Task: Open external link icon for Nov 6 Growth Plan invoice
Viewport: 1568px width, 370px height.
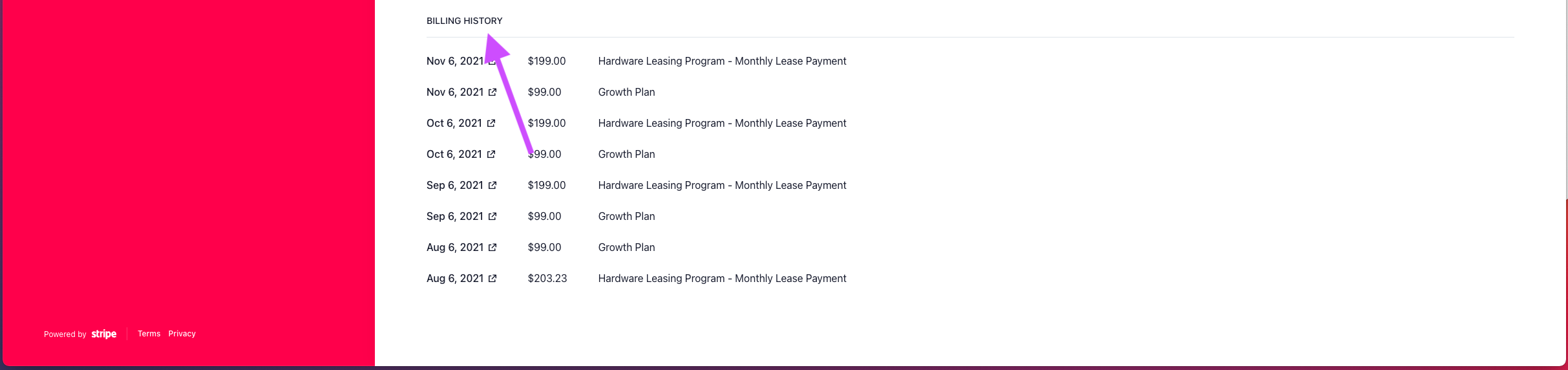Action: (x=493, y=92)
